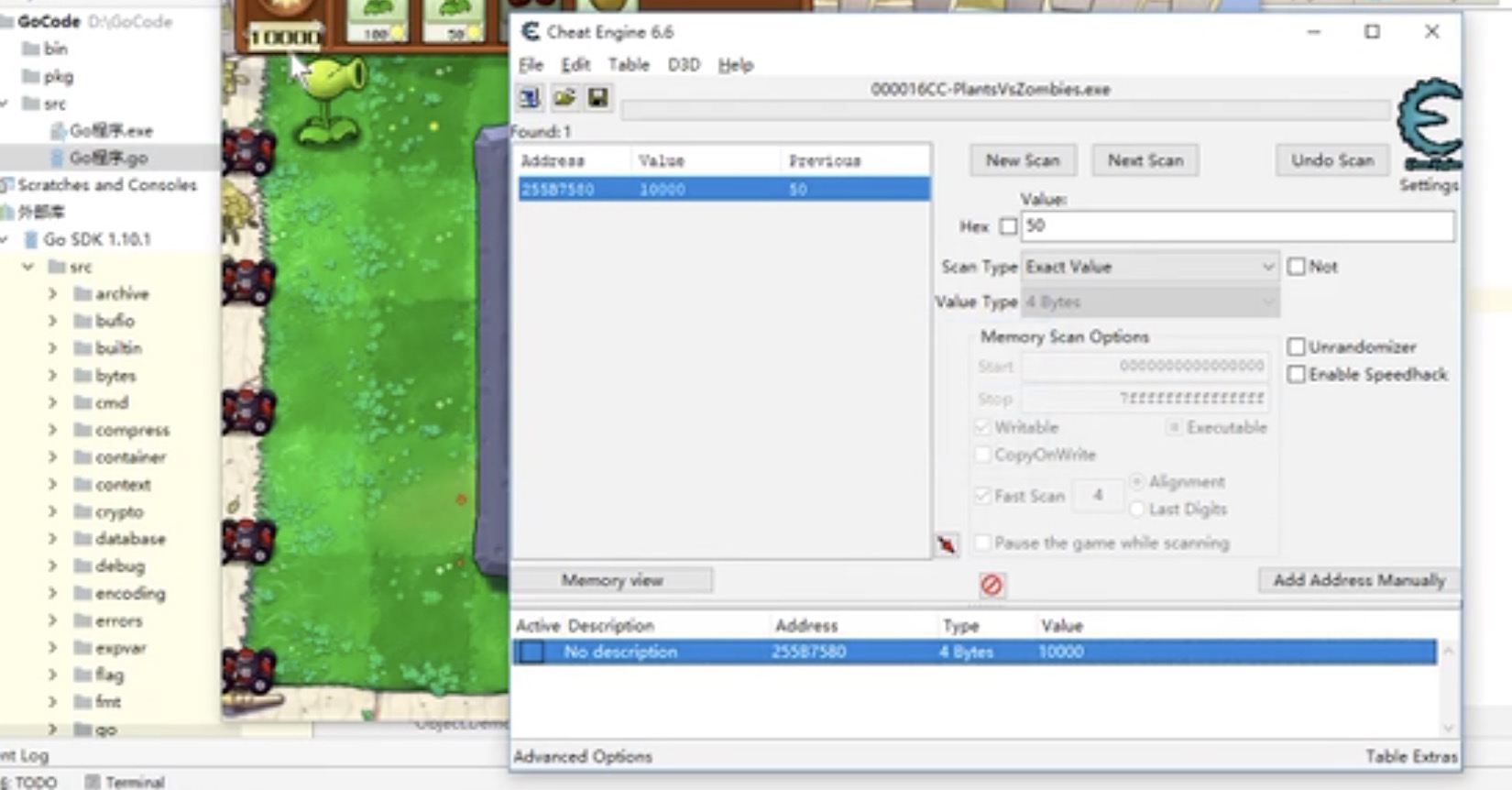
Task: Open the Table menu
Action: 629,65
